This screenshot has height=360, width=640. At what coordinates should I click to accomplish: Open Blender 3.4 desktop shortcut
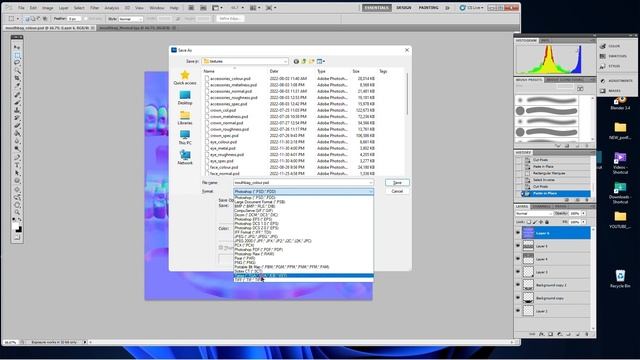(x=620, y=103)
